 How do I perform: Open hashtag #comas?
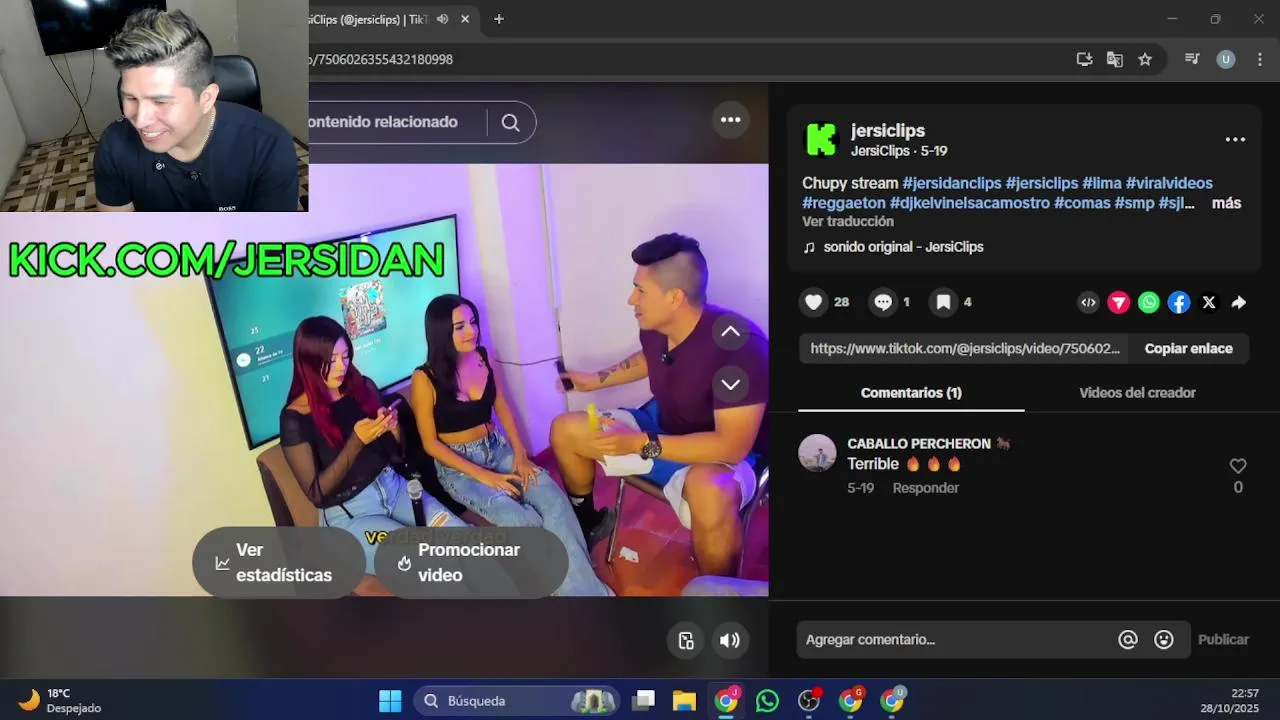pos(1082,203)
